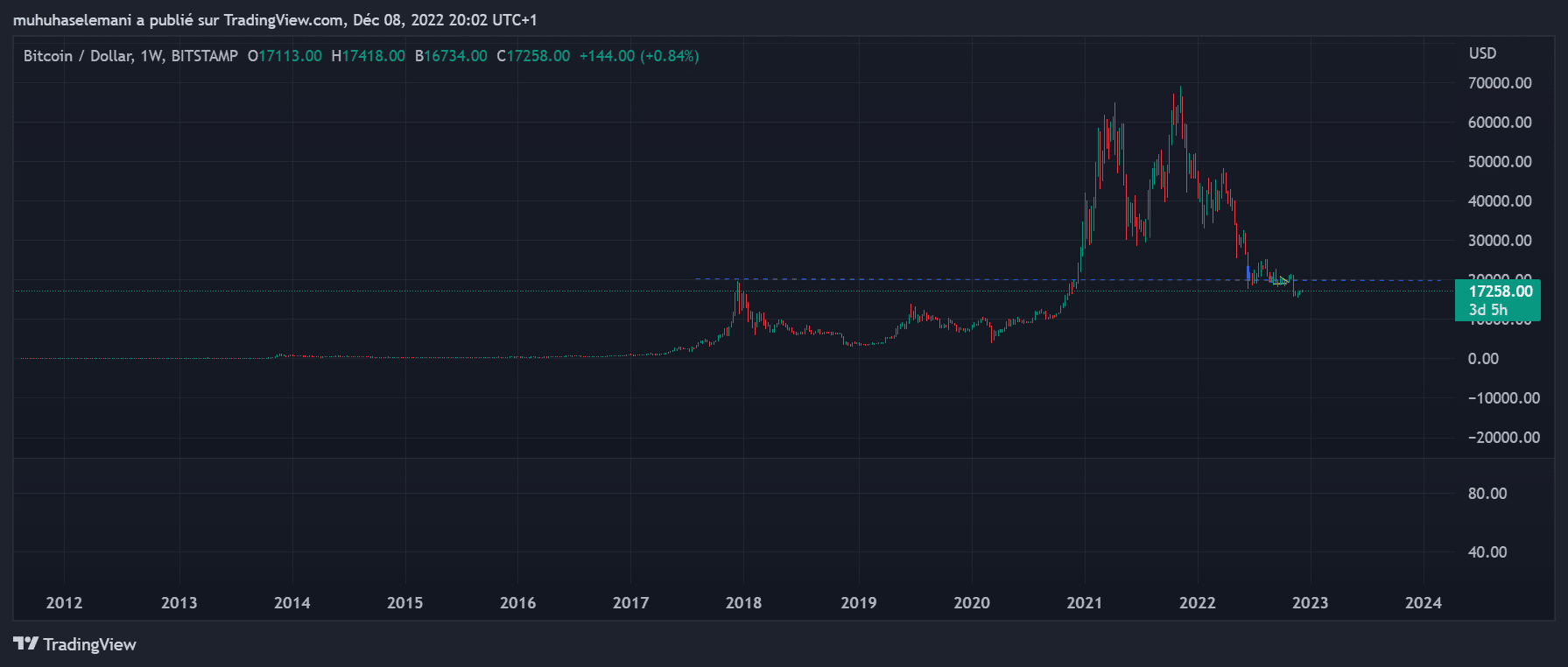The height and width of the screenshot is (667, 1568).
Task: Click the published-by header text at top
Action: pyautogui.click(x=275, y=20)
